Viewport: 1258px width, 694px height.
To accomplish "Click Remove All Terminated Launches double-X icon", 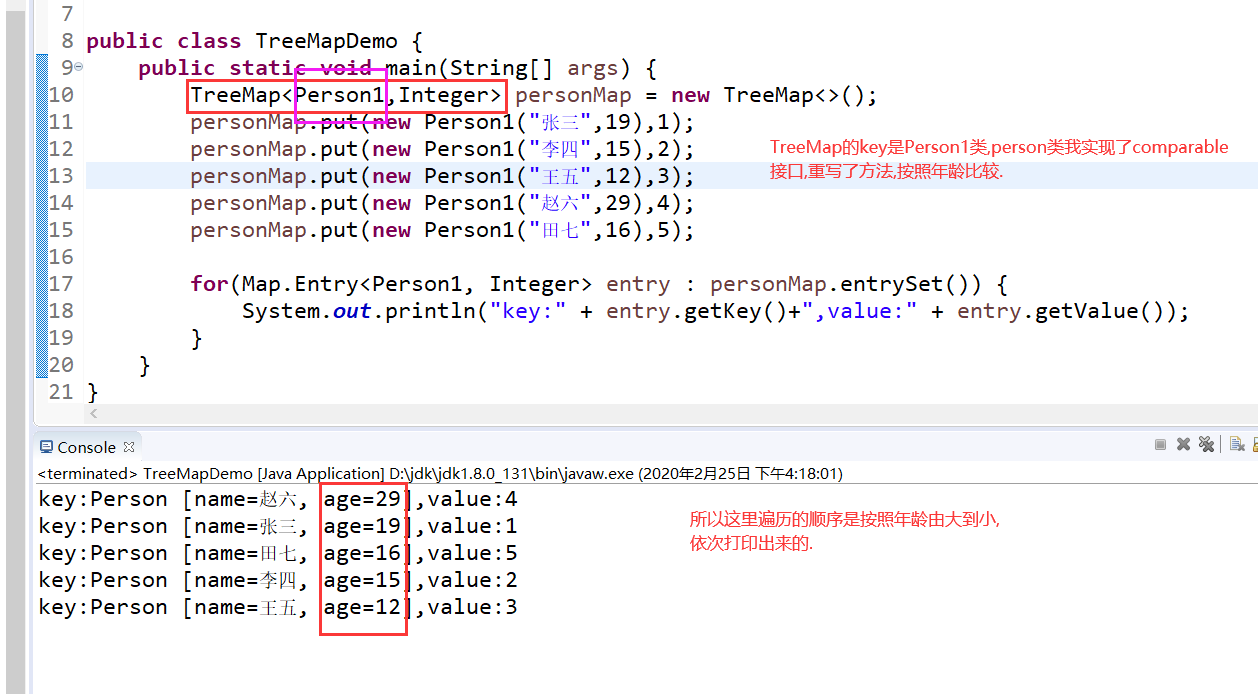I will tap(1206, 445).
